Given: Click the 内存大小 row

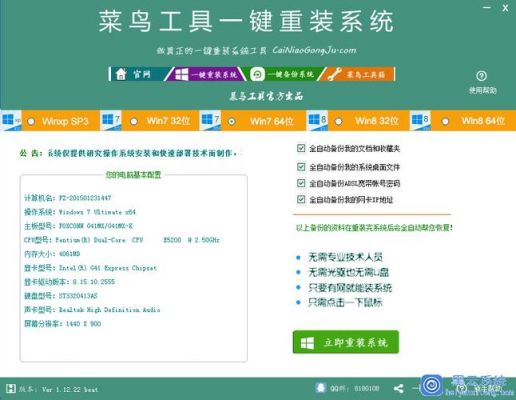Looking at the screenshot, I should tap(52, 254).
